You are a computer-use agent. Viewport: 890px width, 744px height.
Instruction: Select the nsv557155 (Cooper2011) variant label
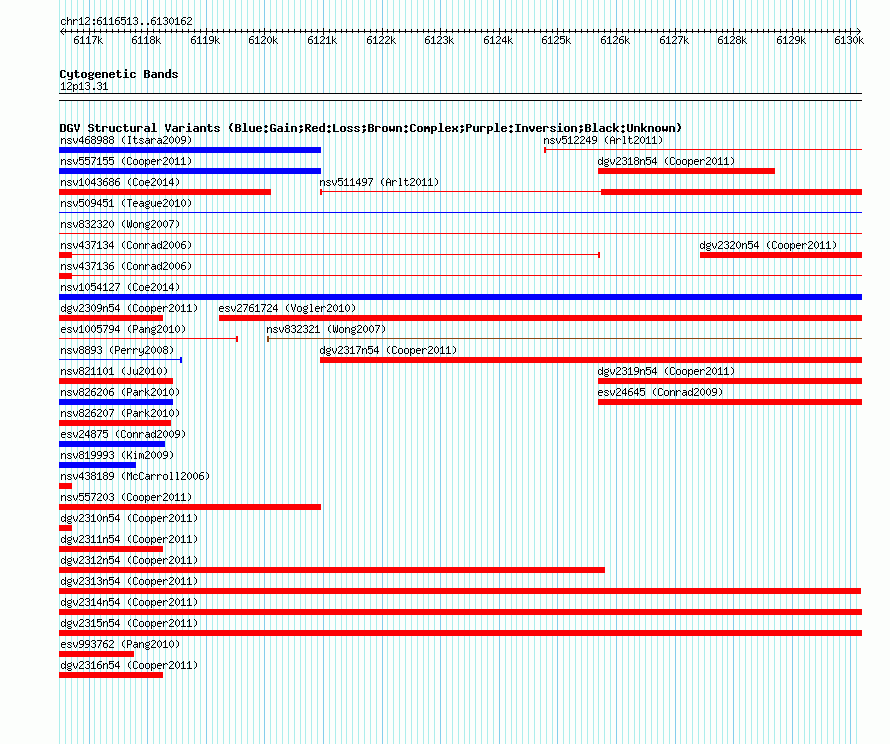coord(126,161)
